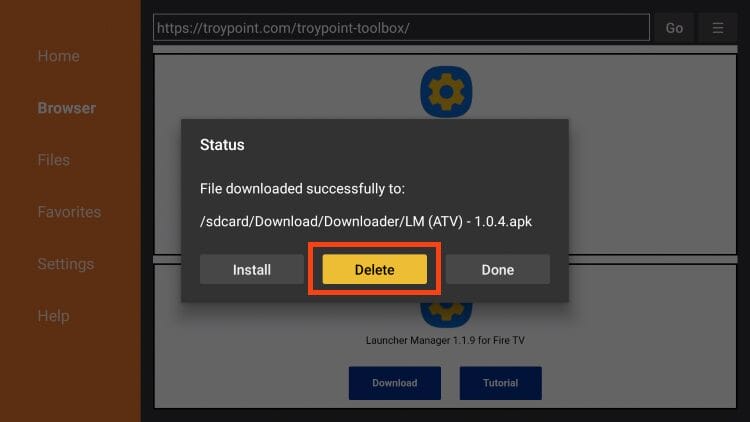This screenshot has height=422, width=750.
Task: Open Favorites in the sidebar
Action: pyautogui.click(x=69, y=212)
